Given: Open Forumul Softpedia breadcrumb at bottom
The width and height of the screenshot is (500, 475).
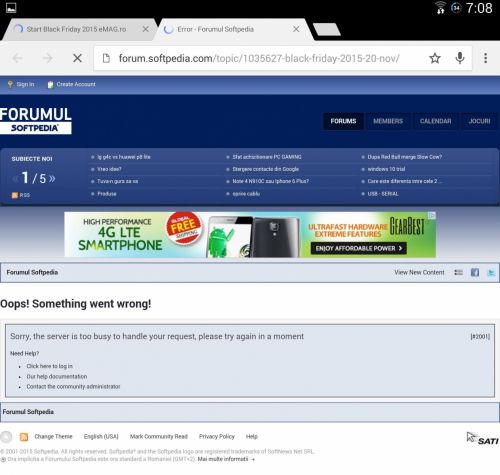Looking at the screenshot, I should point(28,412).
